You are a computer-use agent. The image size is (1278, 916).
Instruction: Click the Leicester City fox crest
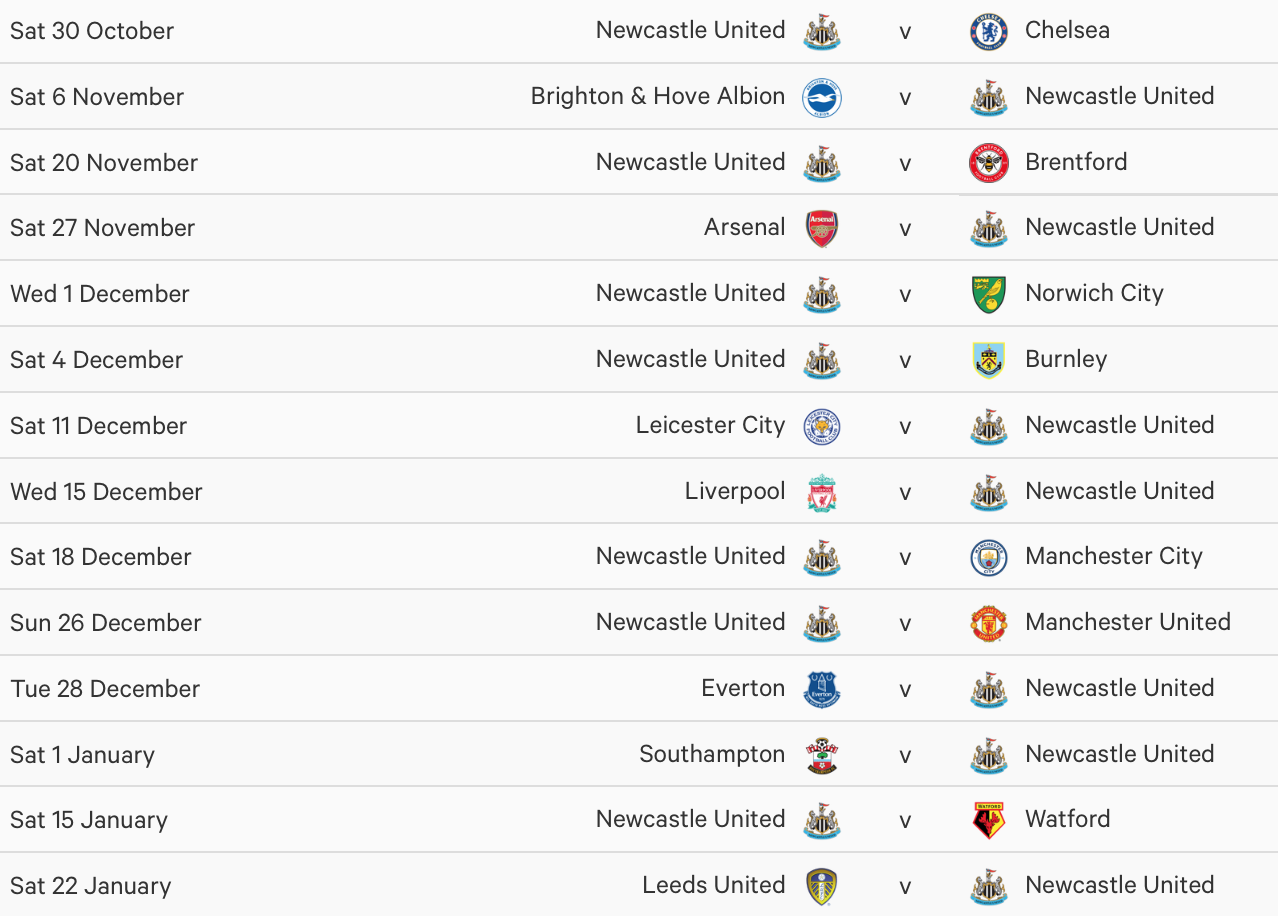pos(822,426)
